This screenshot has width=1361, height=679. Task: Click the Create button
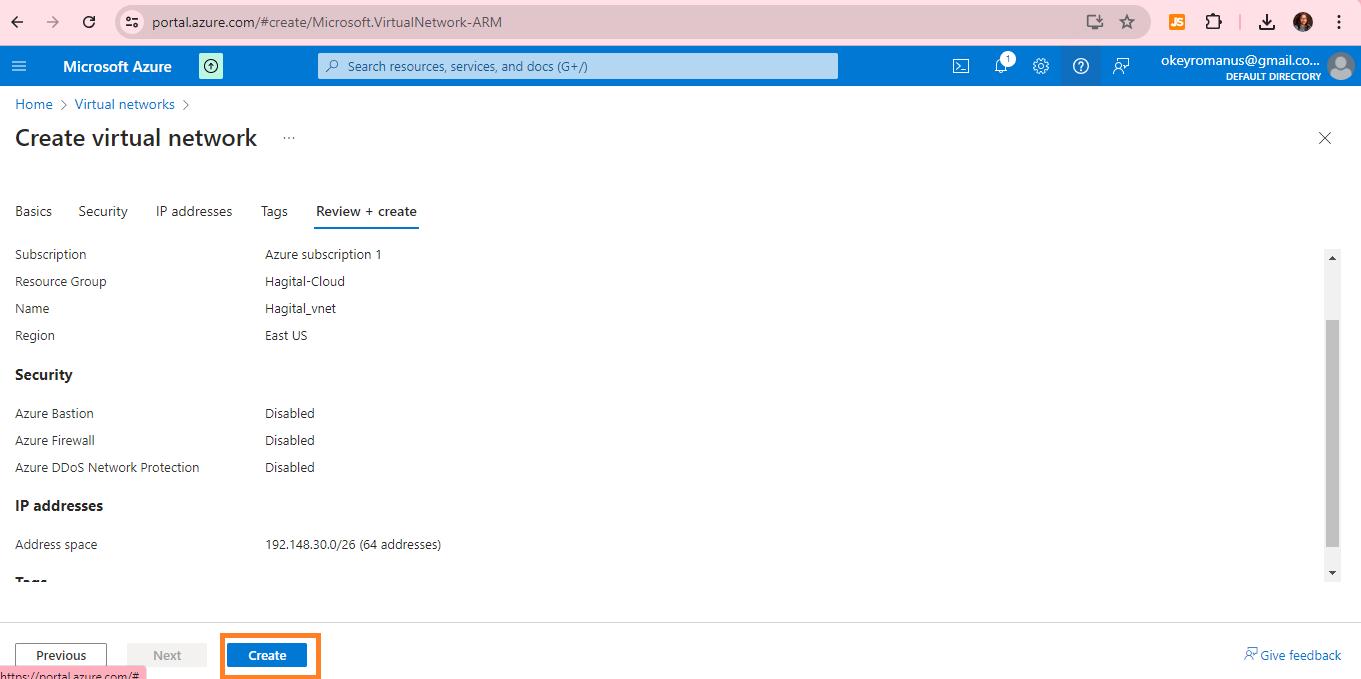point(267,655)
